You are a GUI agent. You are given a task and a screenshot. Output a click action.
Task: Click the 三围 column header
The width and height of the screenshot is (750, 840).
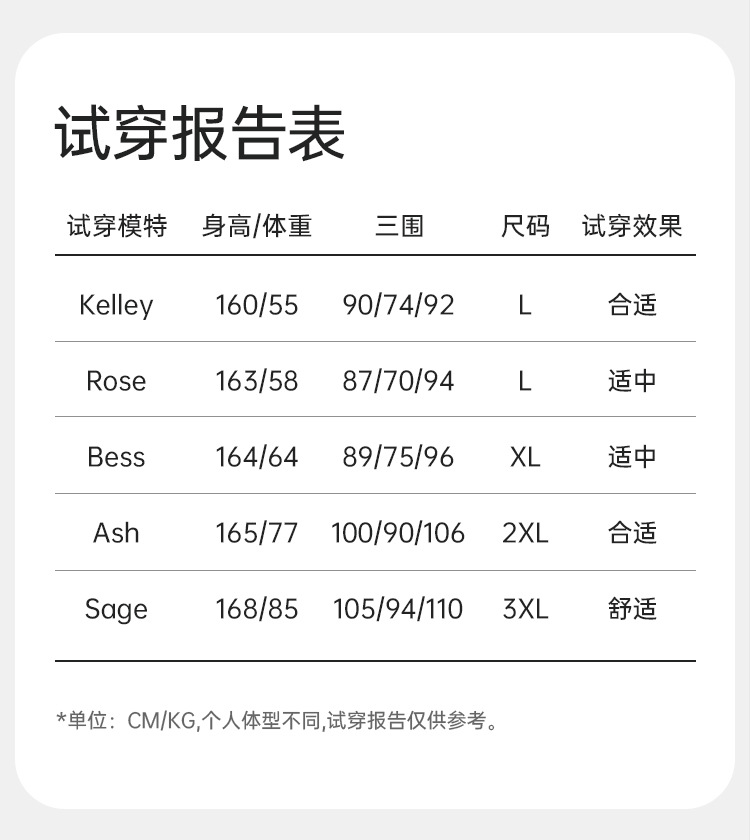399,226
